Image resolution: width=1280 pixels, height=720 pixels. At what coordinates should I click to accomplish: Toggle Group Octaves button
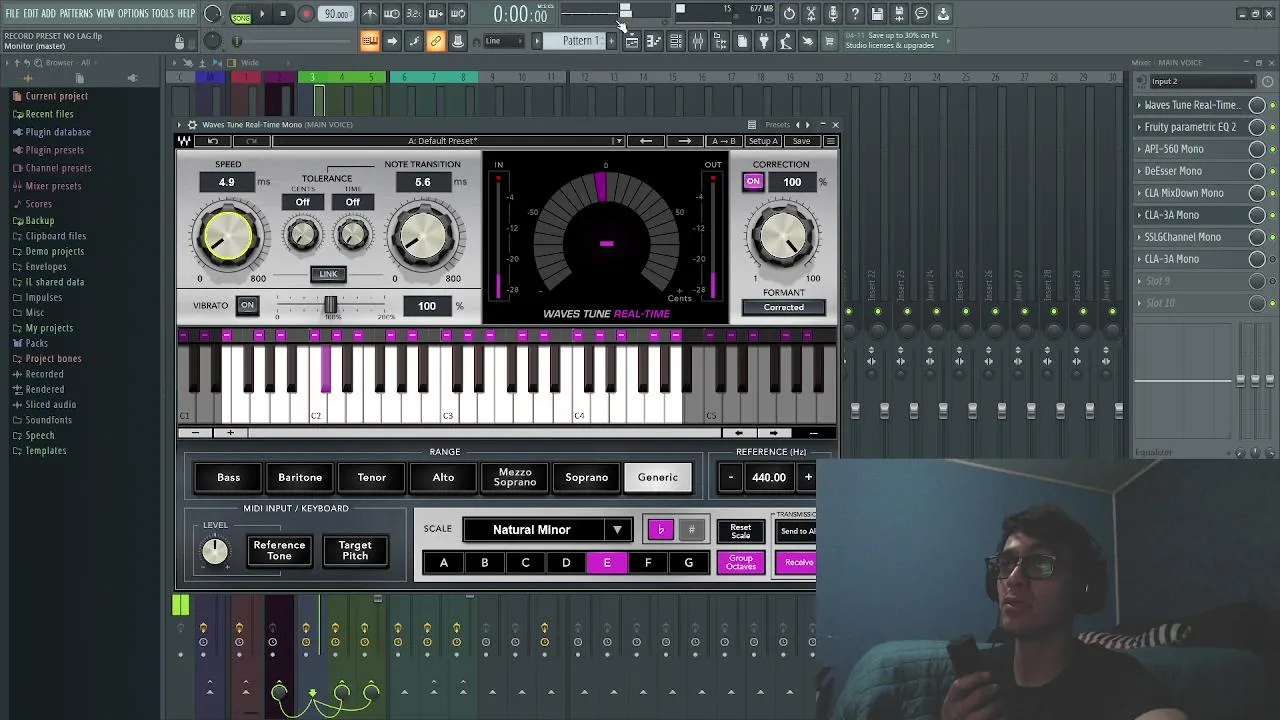click(x=741, y=562)
